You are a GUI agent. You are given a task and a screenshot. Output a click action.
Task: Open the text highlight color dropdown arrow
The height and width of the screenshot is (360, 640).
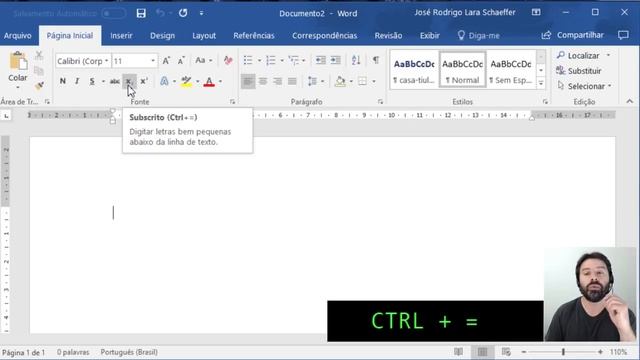pos(198,82)
